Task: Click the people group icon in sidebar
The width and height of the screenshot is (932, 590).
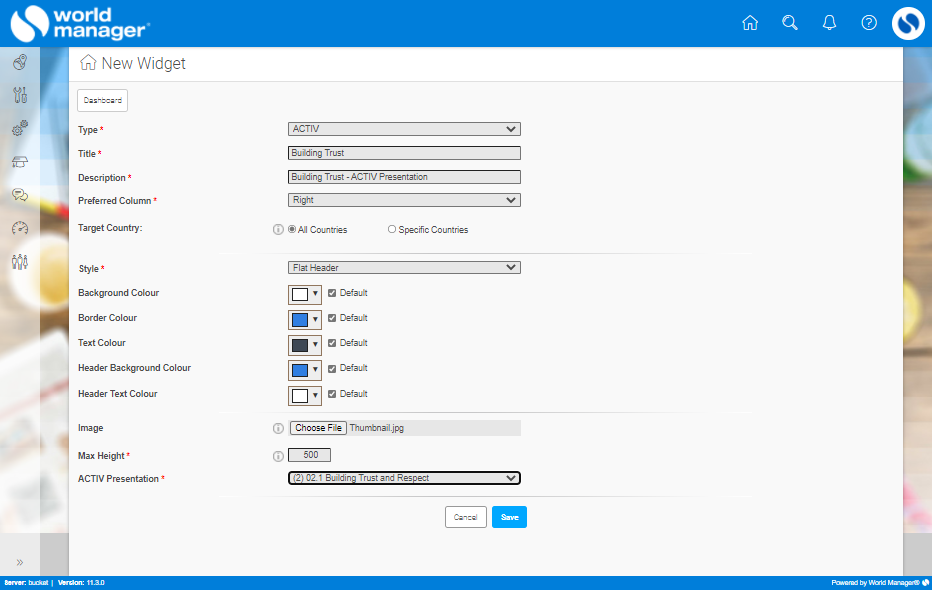Action: (x=19, y=262)
